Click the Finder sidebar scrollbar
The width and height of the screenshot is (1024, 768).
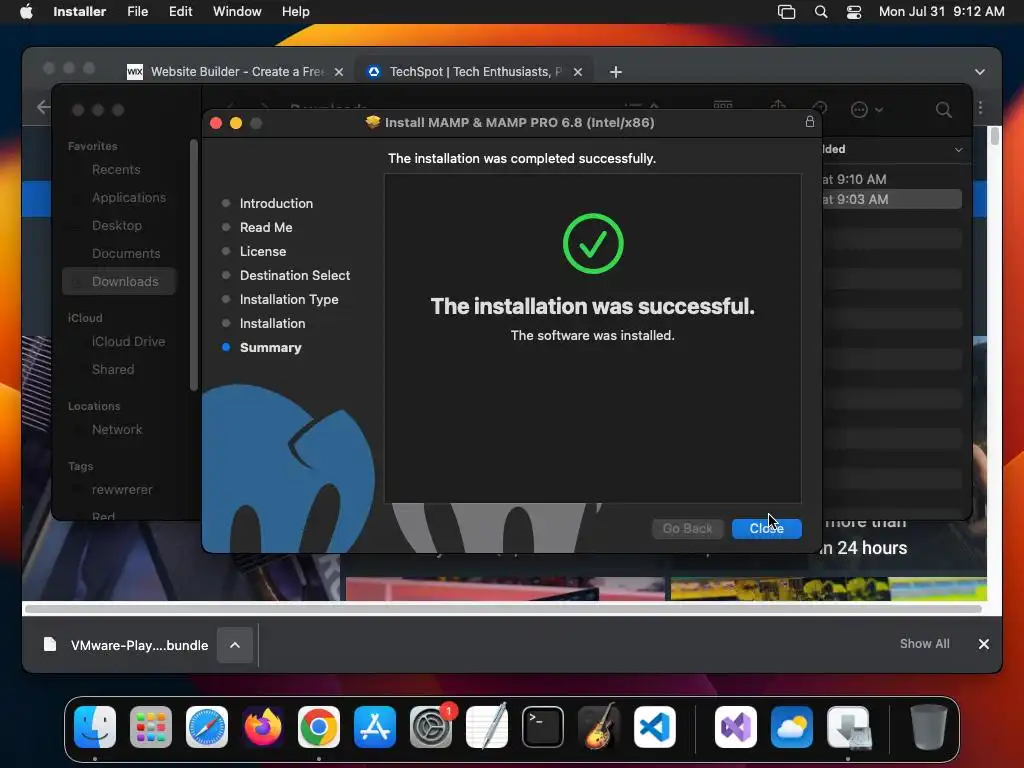[193, 264]
